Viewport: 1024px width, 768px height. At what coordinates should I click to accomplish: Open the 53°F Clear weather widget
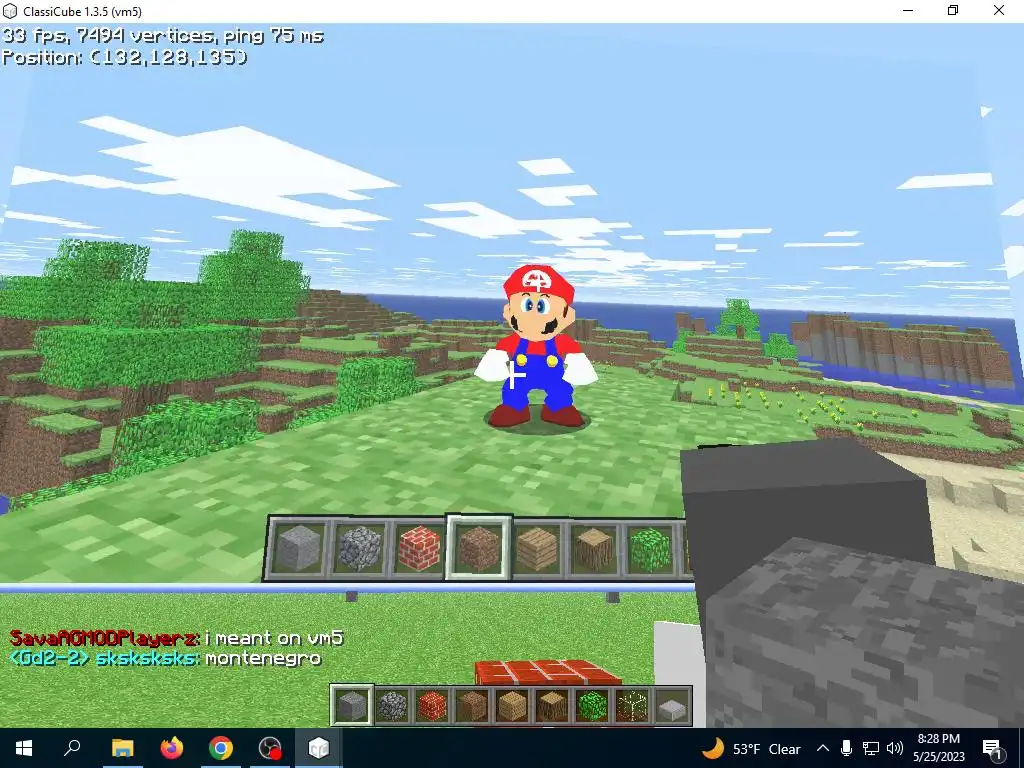[x=751, y=748]
